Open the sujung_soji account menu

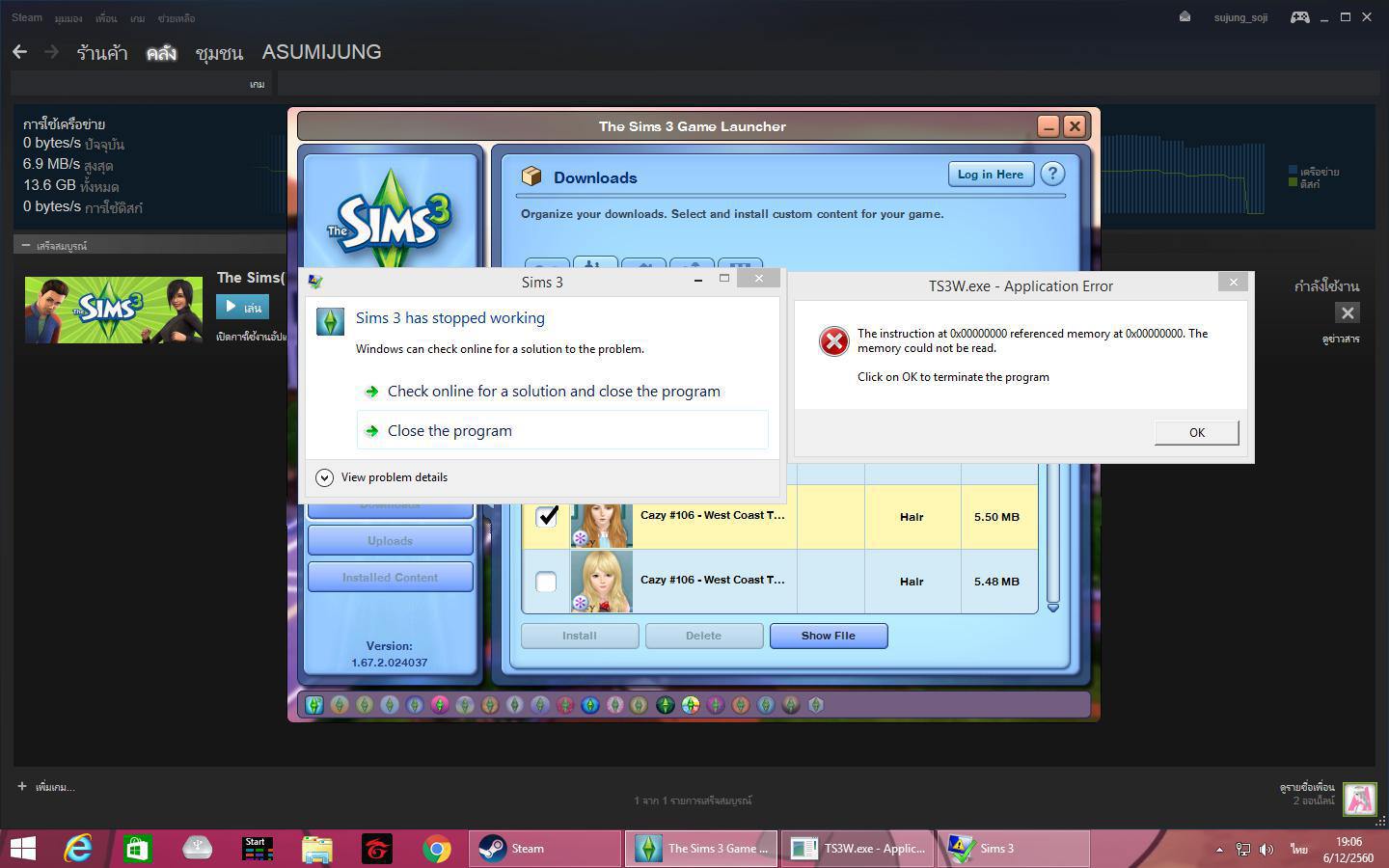pos(1240,17)
